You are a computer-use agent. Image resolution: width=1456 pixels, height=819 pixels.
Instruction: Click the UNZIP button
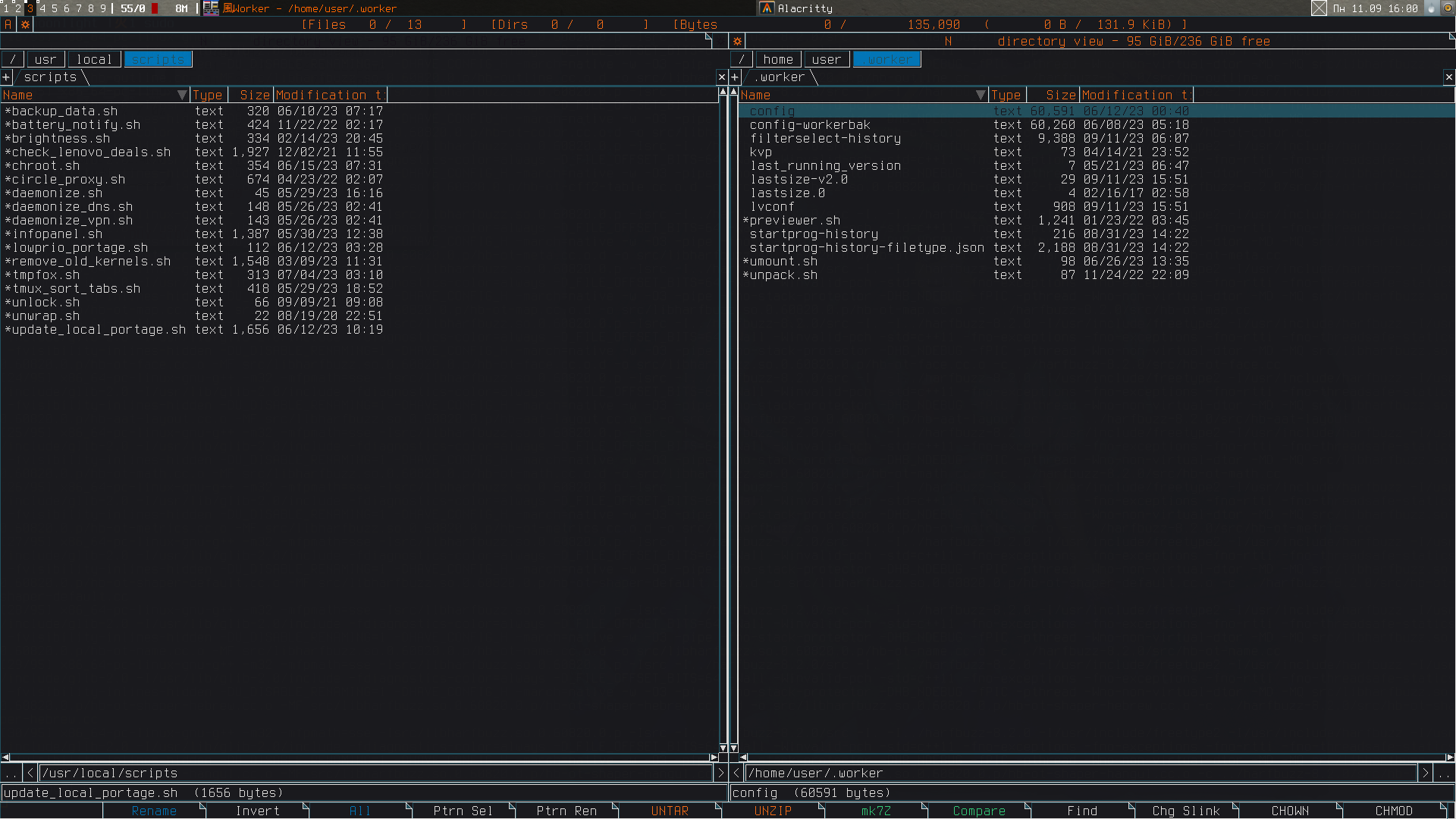[x=773, y=811]
